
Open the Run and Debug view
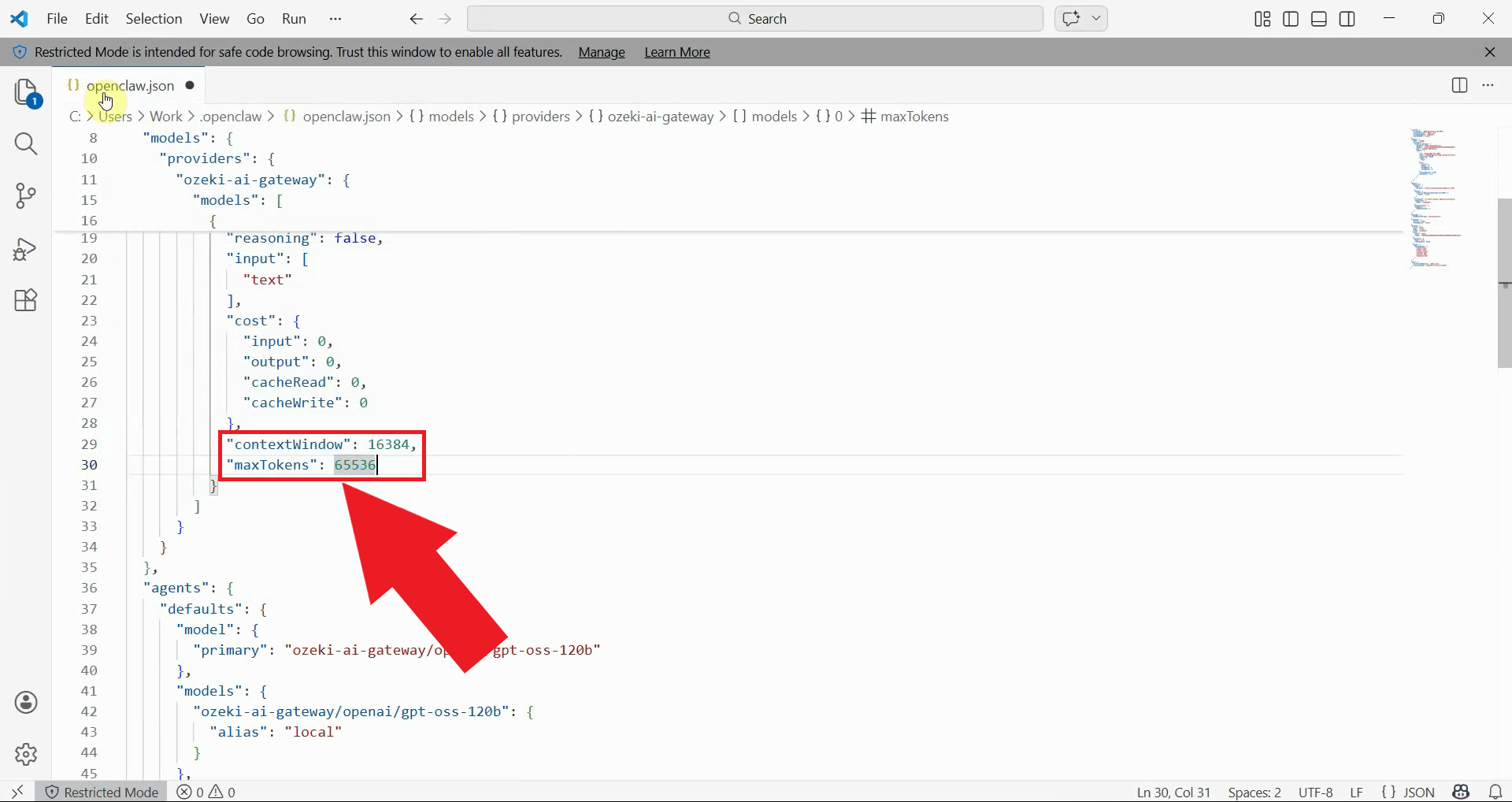pyautogui.click(x=26, y=249)
